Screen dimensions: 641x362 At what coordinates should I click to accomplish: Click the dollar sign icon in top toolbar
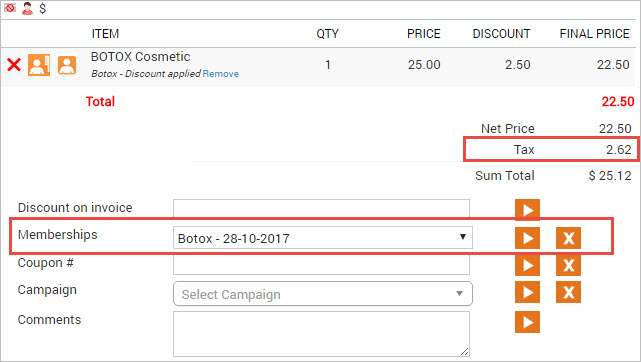[x=43, y=8]
